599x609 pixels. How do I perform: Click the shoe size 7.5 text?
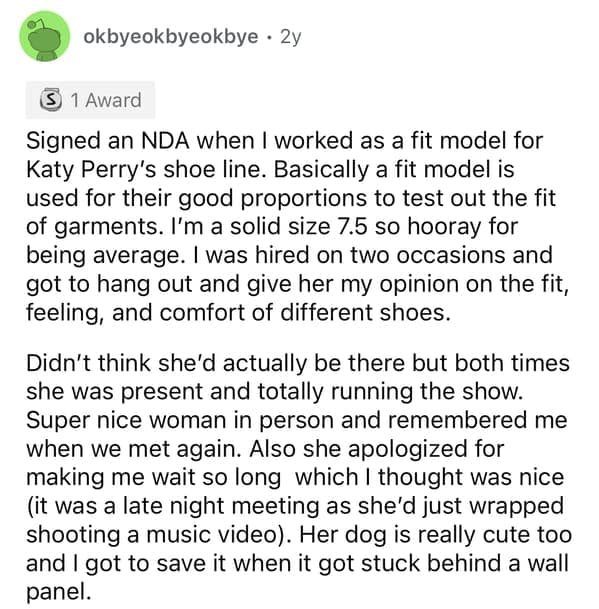point(352,227)
